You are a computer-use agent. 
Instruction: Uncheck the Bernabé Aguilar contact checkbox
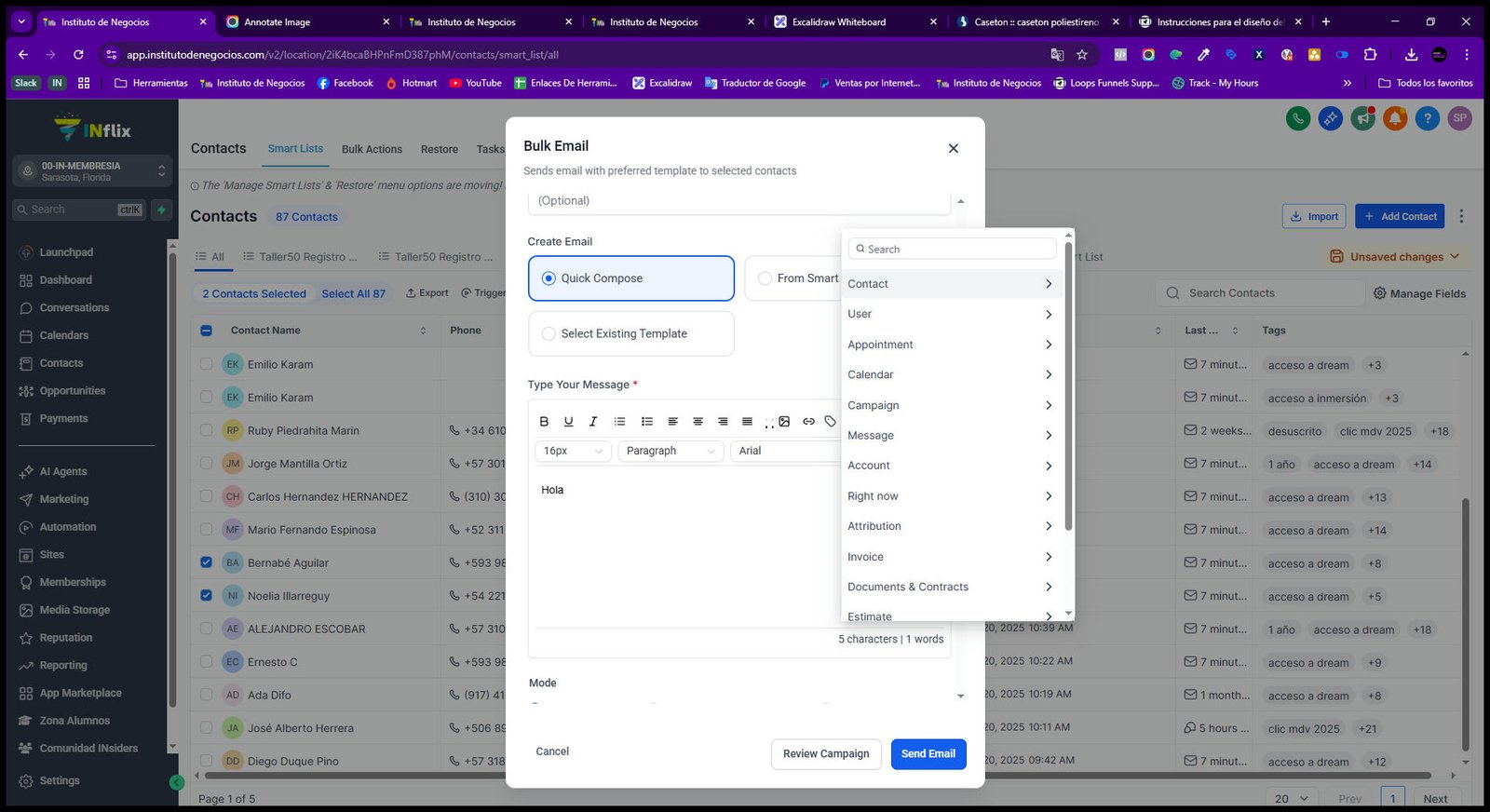point(207,562)
